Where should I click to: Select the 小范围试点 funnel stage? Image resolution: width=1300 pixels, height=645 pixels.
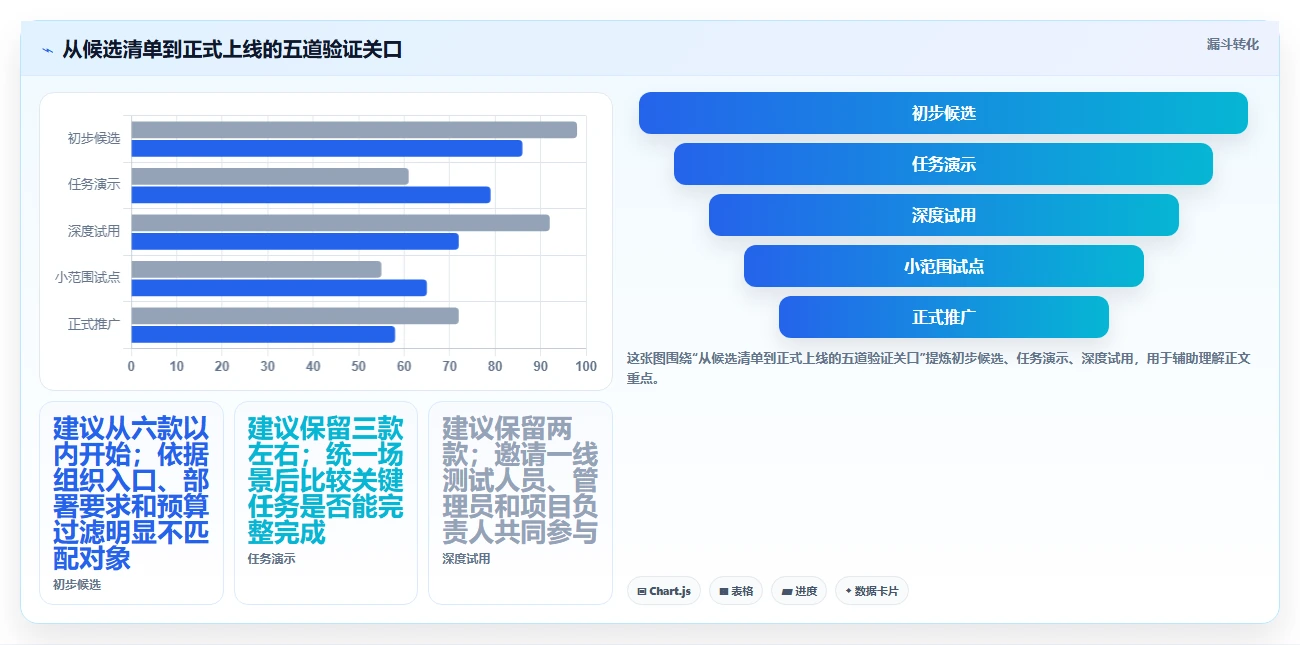coord(943,266)
